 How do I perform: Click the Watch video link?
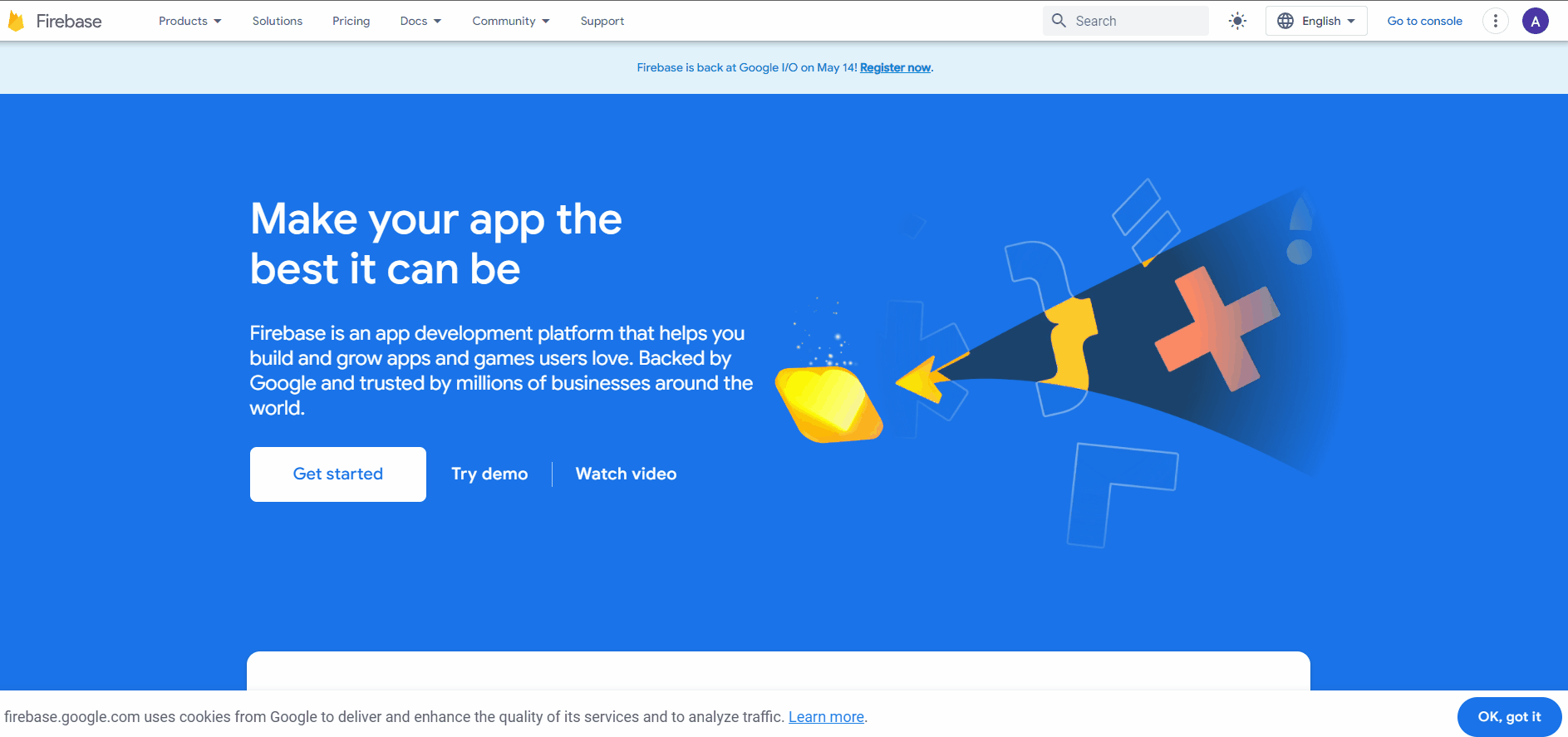626,474
